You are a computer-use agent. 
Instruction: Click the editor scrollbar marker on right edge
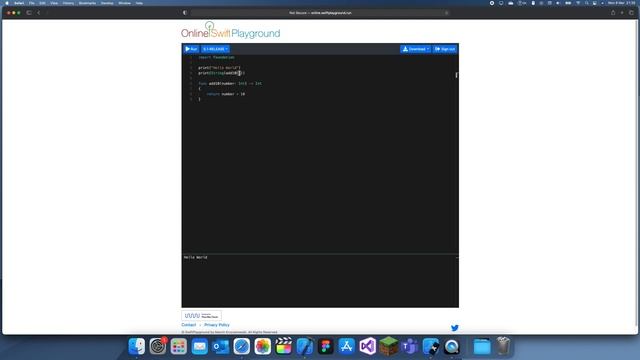click(456, 75)
